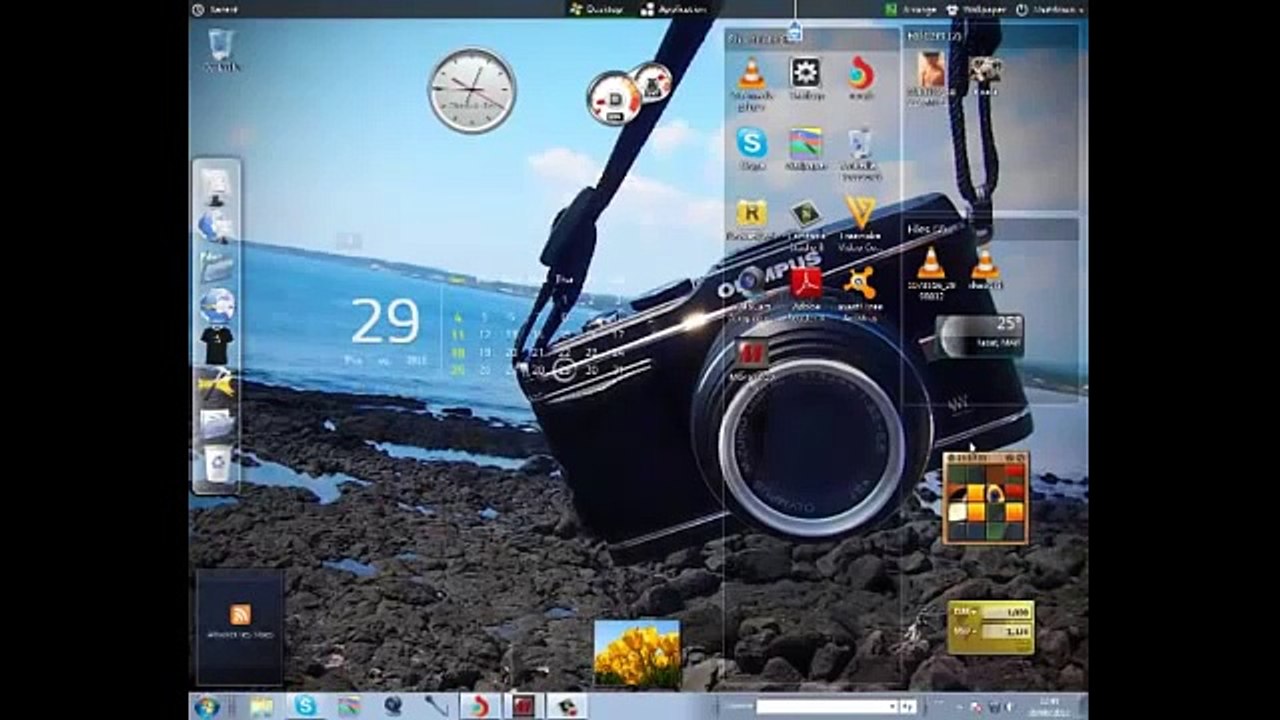Click the picture puzzle gadget
This screenshot has width=1280, height=720.
(986, 498)
